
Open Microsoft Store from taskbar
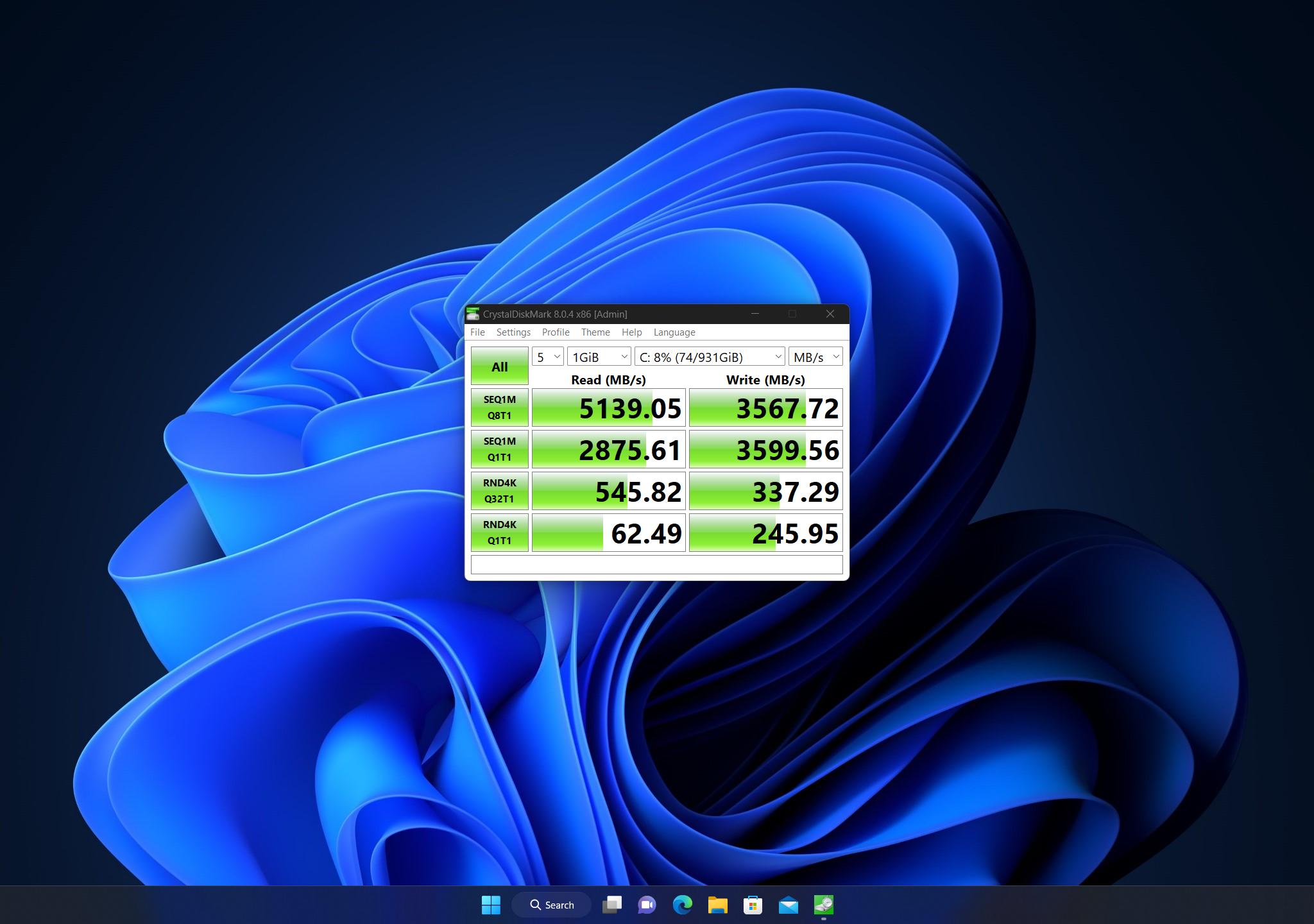(x=753, y=905)
